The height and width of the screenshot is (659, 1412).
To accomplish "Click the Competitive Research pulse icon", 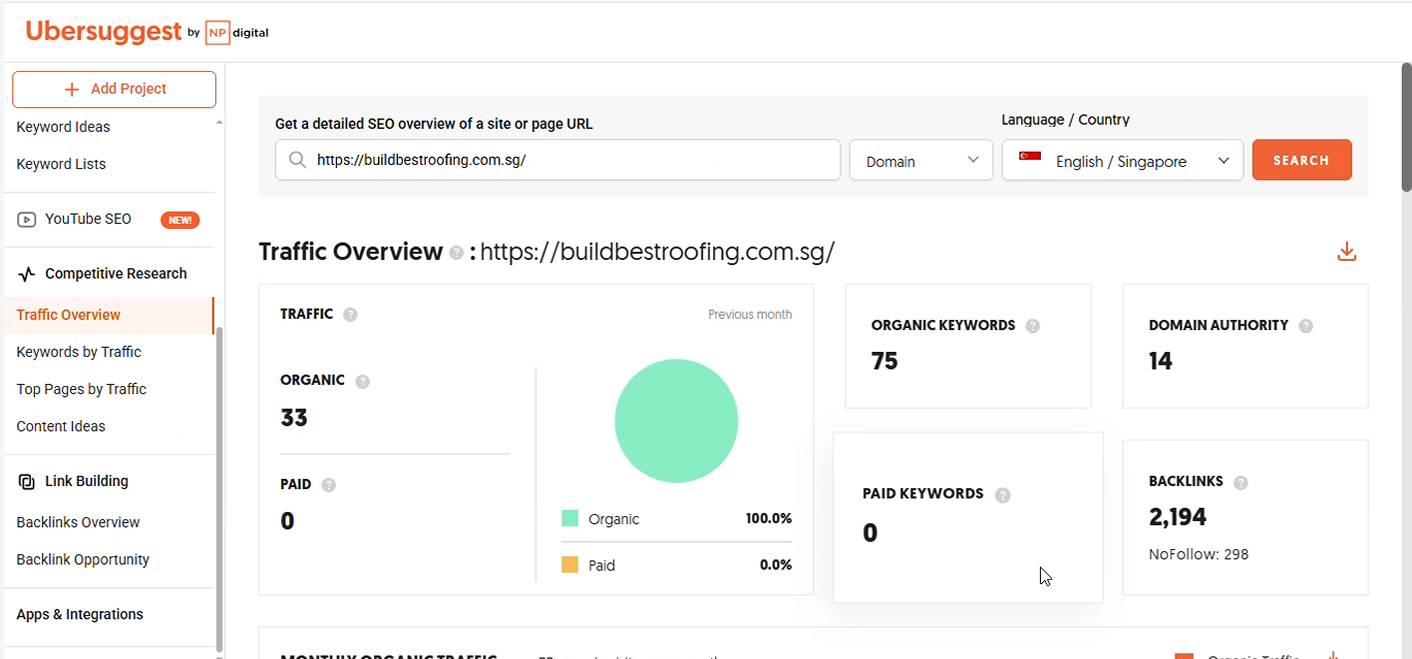I will (x=27, y=274).
